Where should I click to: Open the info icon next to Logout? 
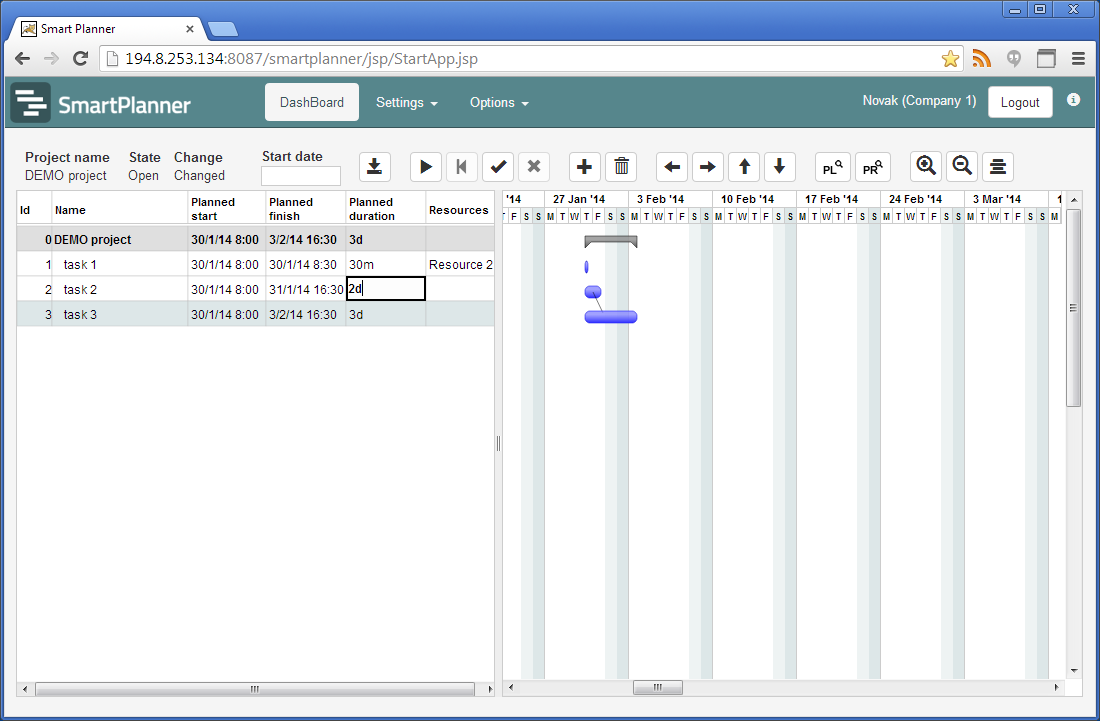(1073, 100)
